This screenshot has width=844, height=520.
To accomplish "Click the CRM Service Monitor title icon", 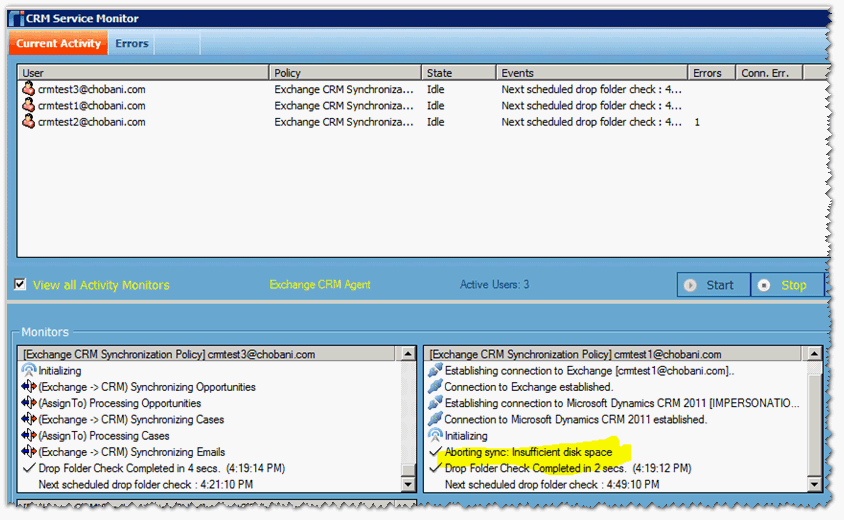I will click(x=17, y=18).
